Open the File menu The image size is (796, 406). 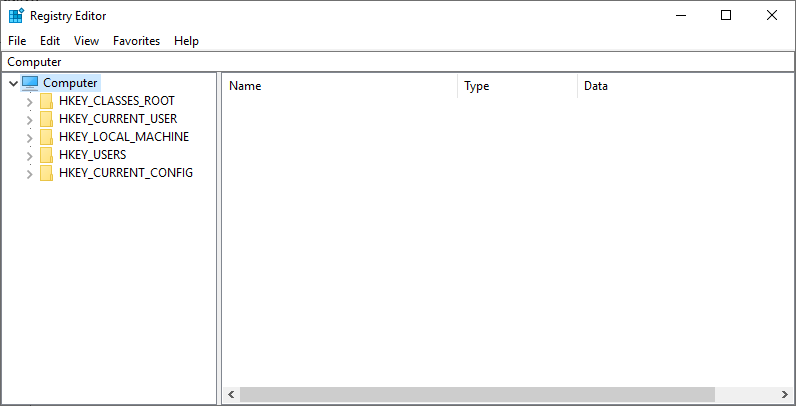tap(17, 41)
